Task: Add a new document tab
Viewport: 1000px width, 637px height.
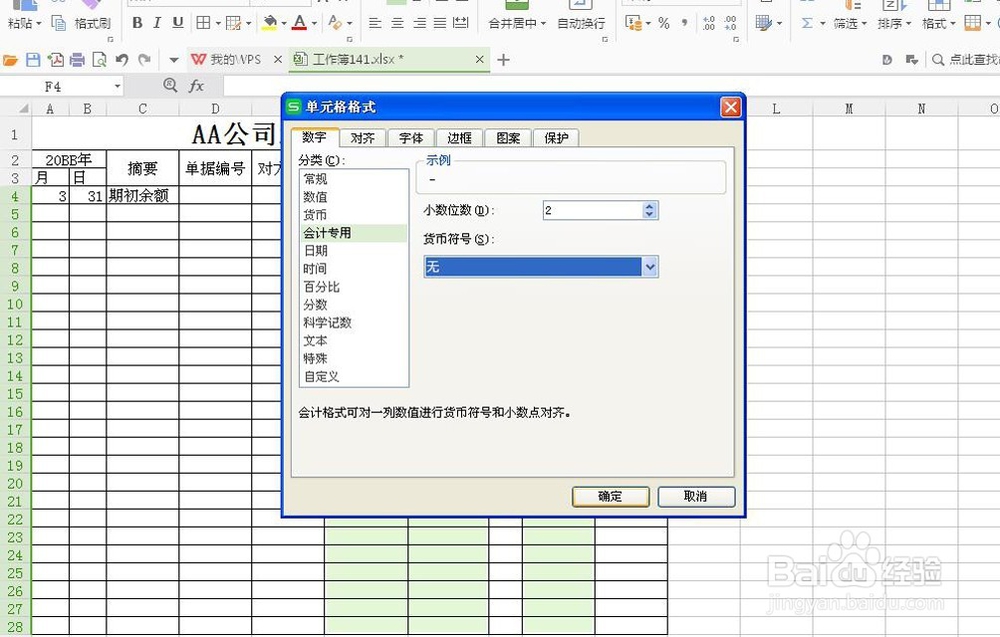Action: (x=503, y=60)
